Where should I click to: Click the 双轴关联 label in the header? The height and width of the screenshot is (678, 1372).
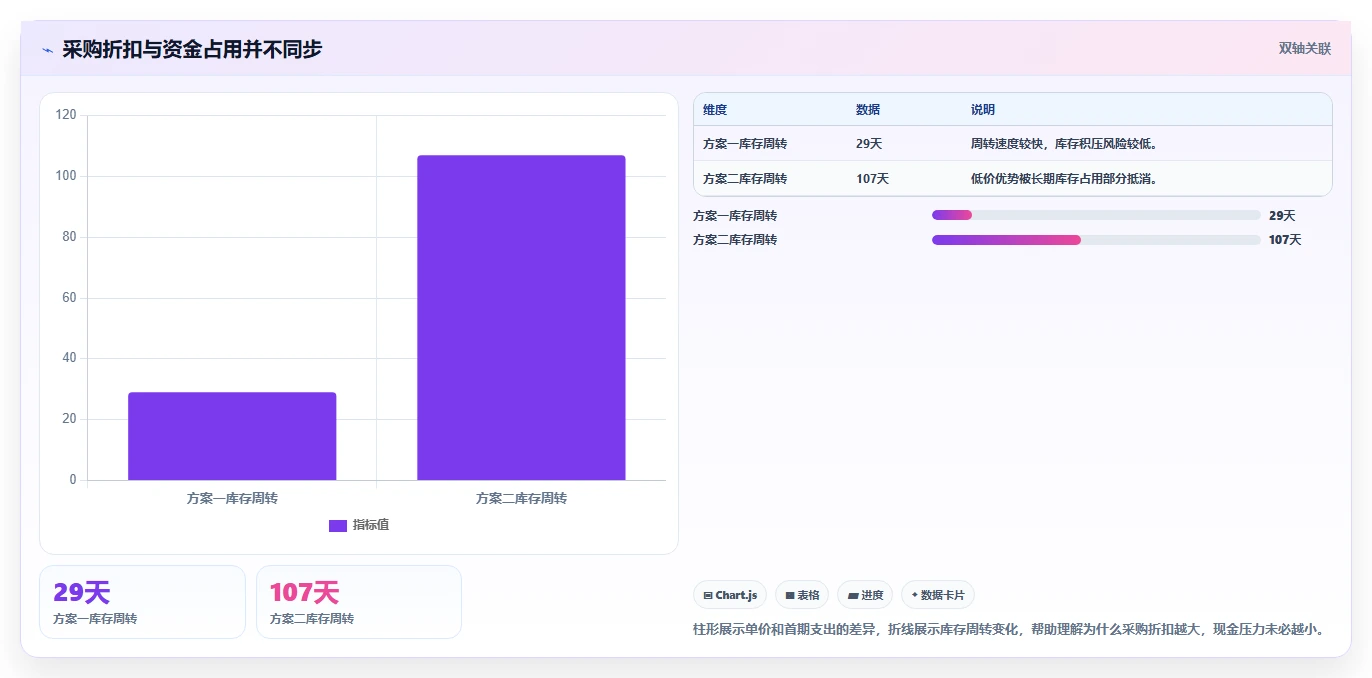(1305, 48)
